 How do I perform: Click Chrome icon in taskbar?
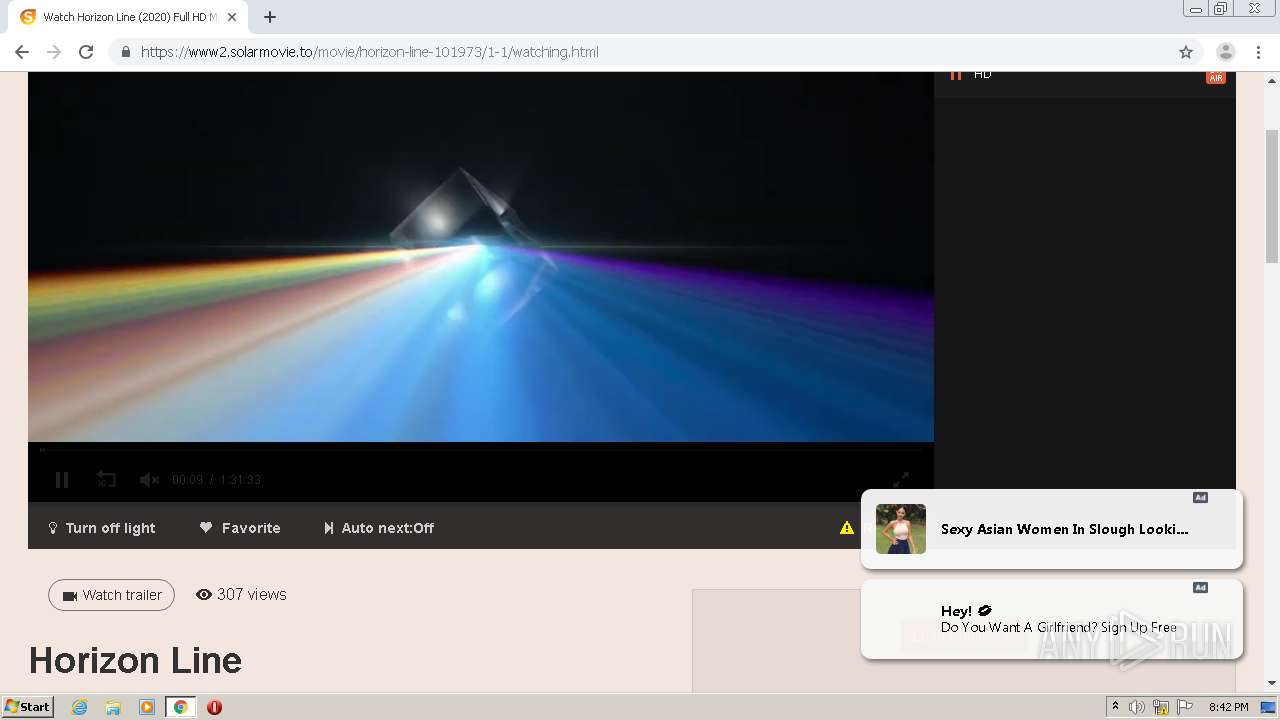(181, 707)
